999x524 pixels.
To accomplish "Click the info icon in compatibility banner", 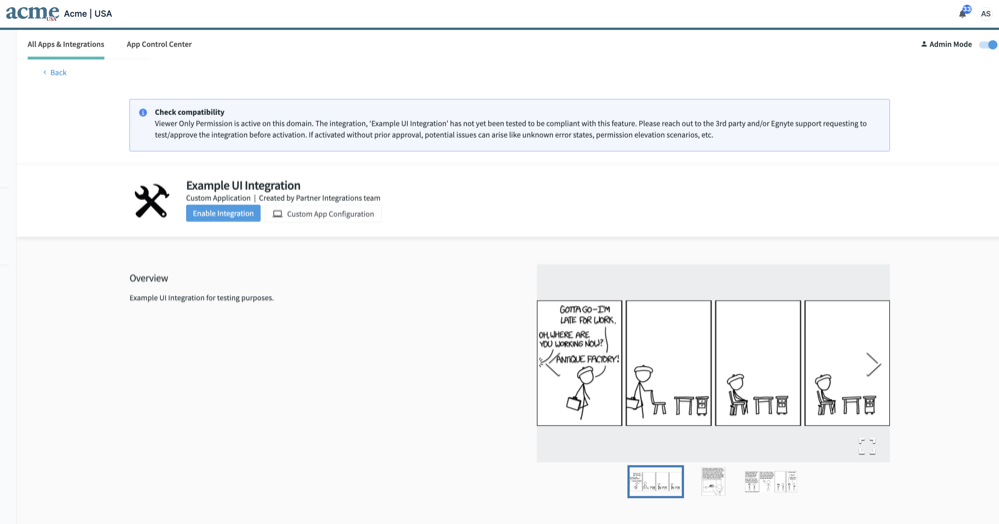I will (x=143, y=112).
